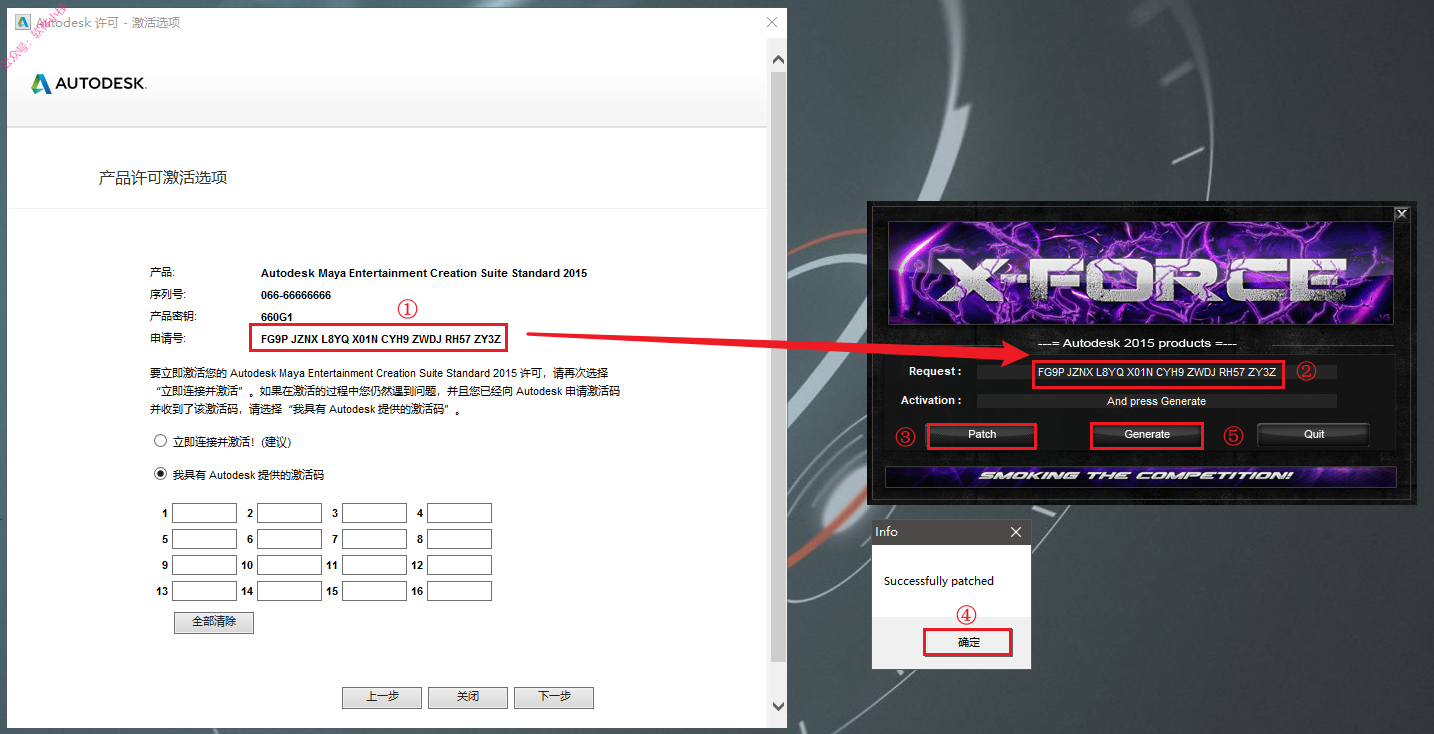The height and width of the screenshot is (734, 1434).
Task: Click activation code field 6
Action: click(289, 539)
